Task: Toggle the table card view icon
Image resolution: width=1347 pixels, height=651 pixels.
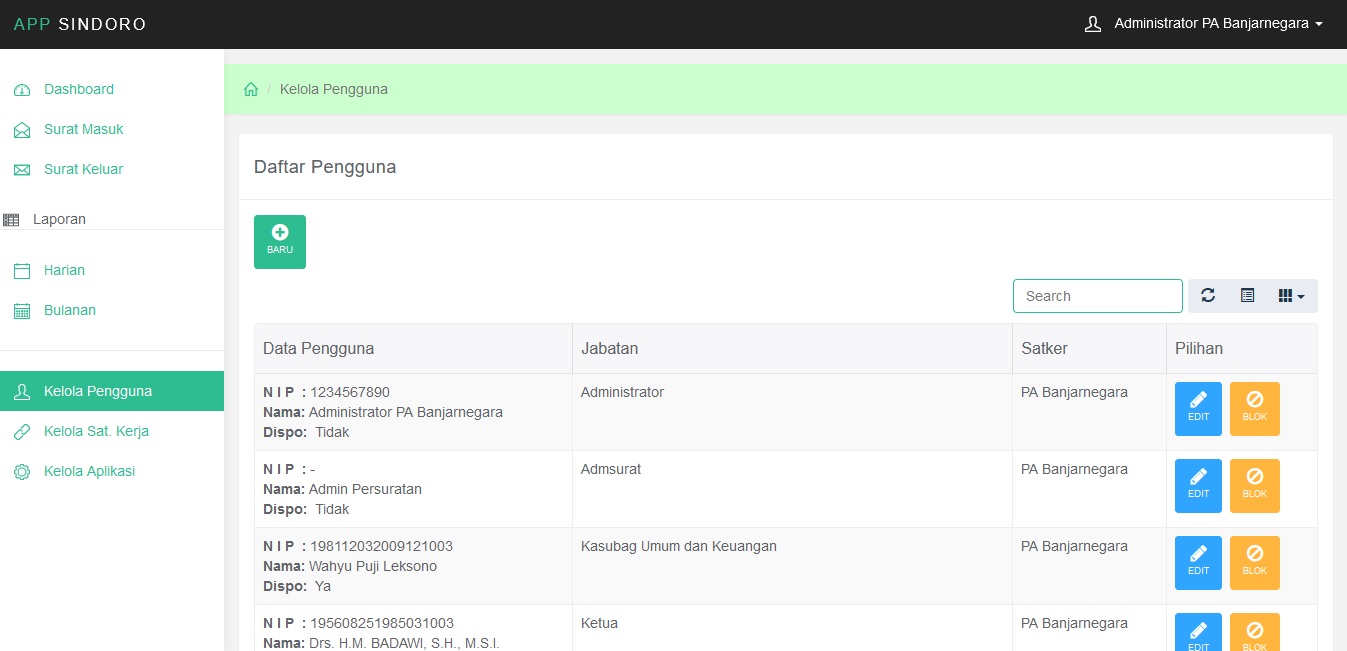Action: coord(1247,296)
